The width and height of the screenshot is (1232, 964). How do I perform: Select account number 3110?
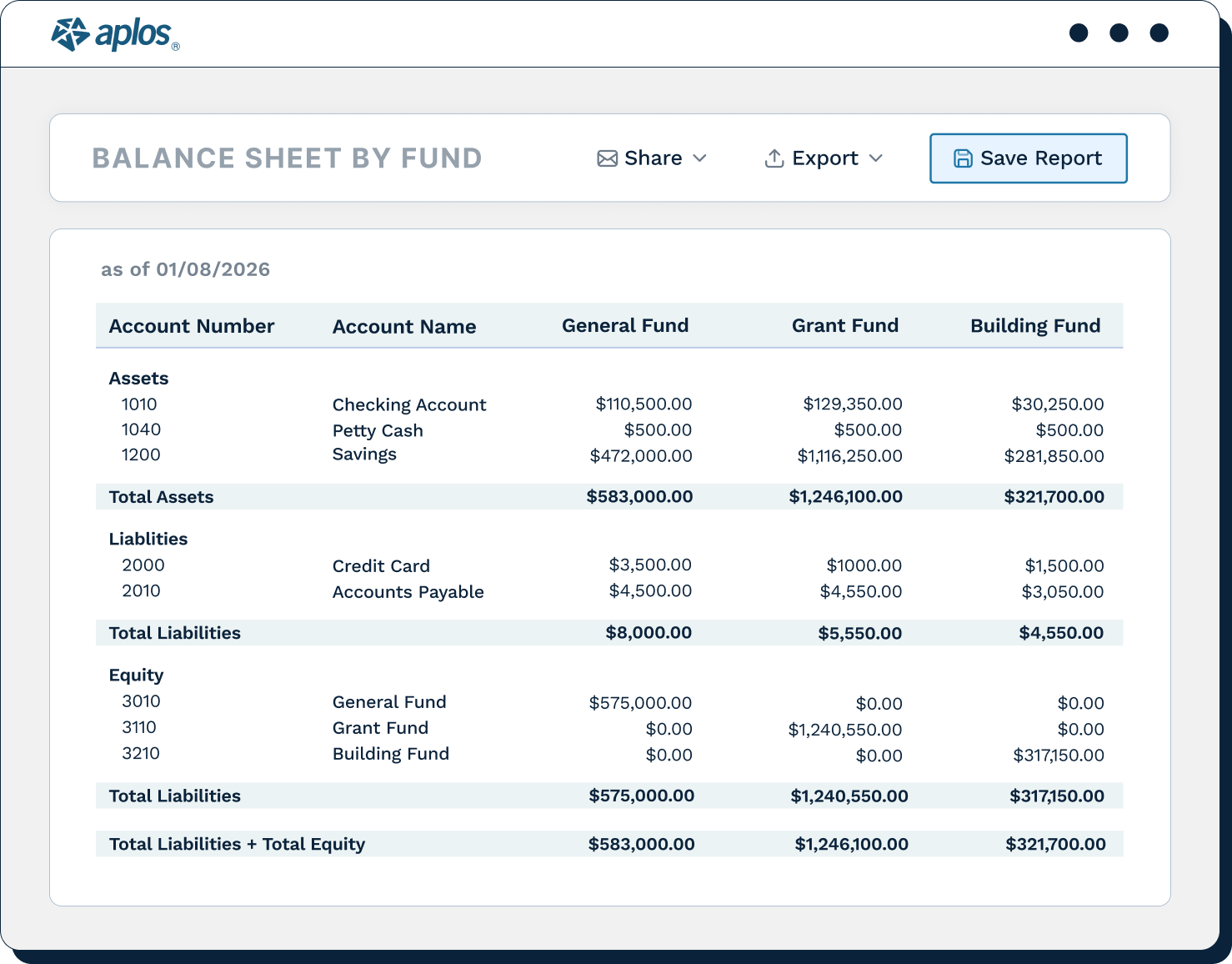click(x=139, y=727)
